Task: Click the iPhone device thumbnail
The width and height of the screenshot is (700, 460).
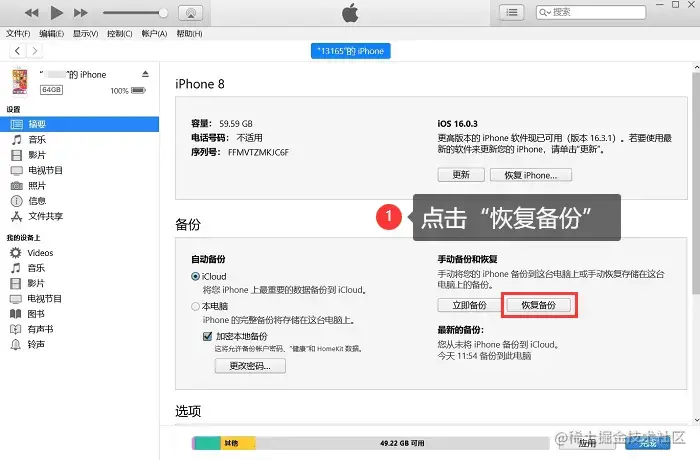Action: [x=20, y=81]
